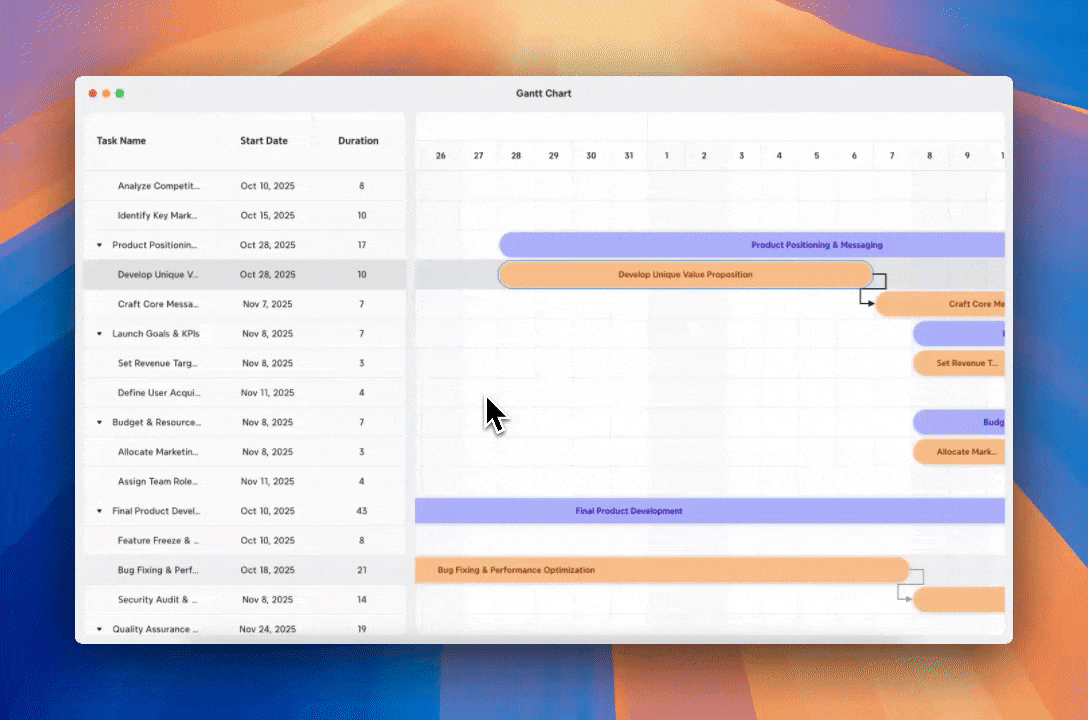1088x720 pixels.
Task: Collapse the Quality Assurance group
Action: 99,629
